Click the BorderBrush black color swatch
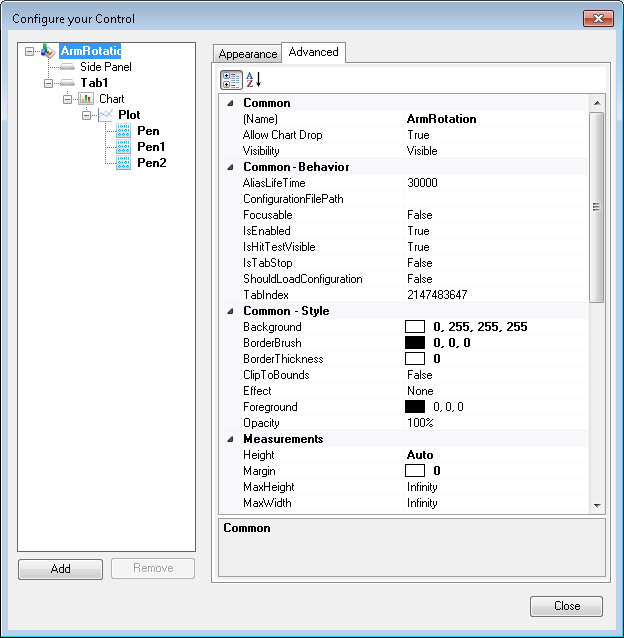 tap(415, 343)
